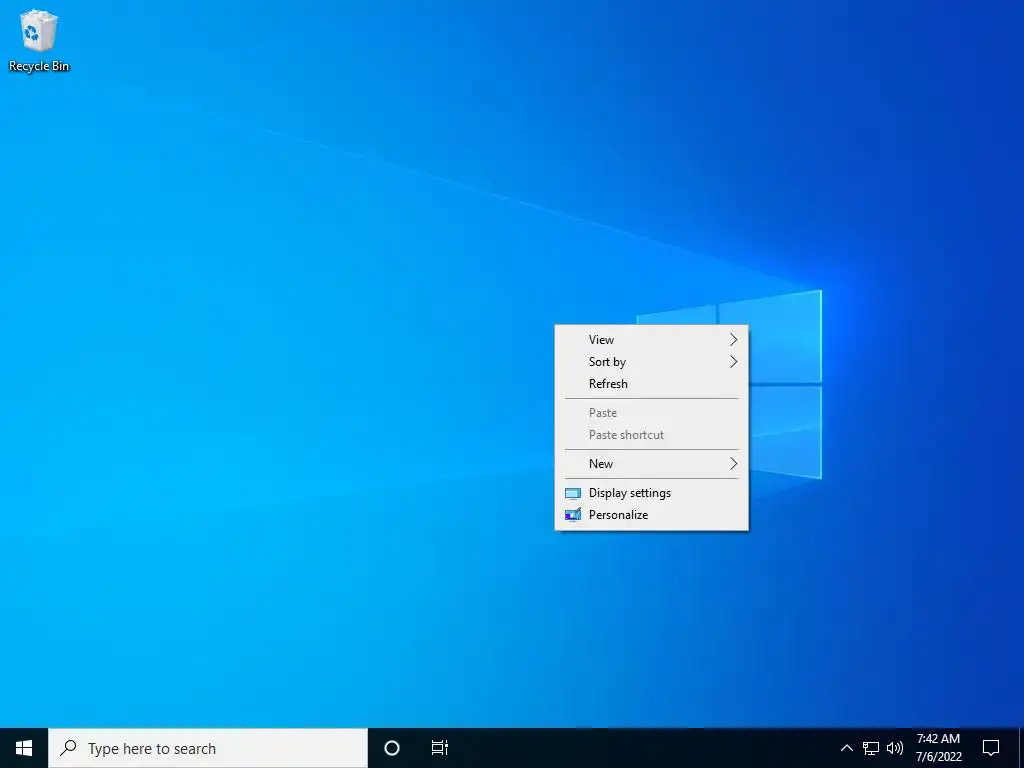The image size is (1024, 768).
Task: Open the Recycle Bin desktop icon
Action: pos(39,40)
